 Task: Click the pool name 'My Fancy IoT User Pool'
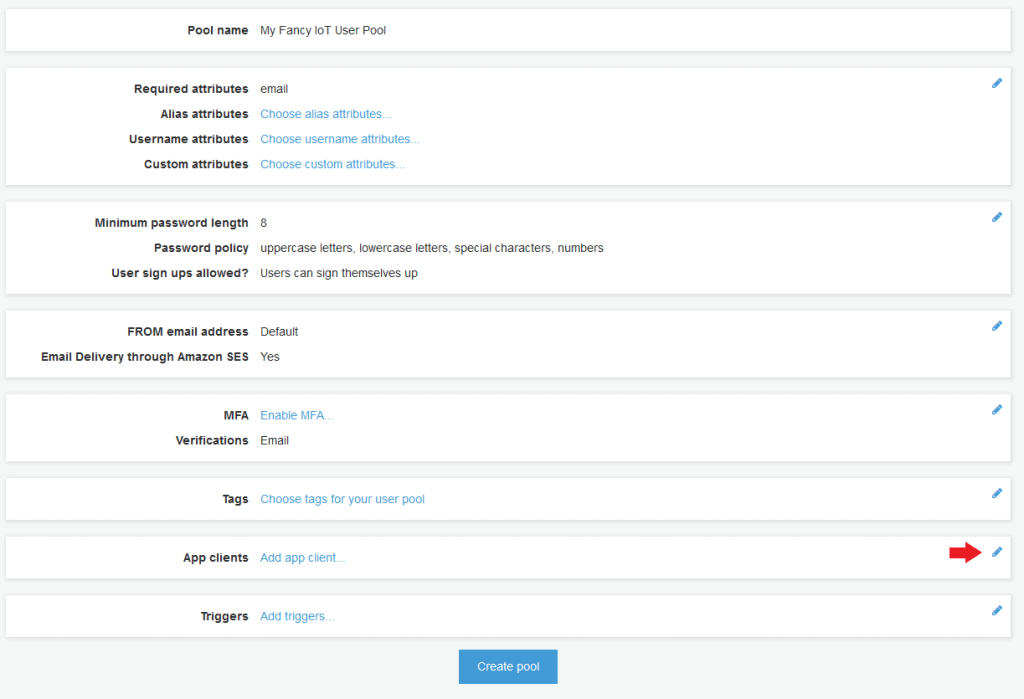pyautogui.click(x=323, y=30)
